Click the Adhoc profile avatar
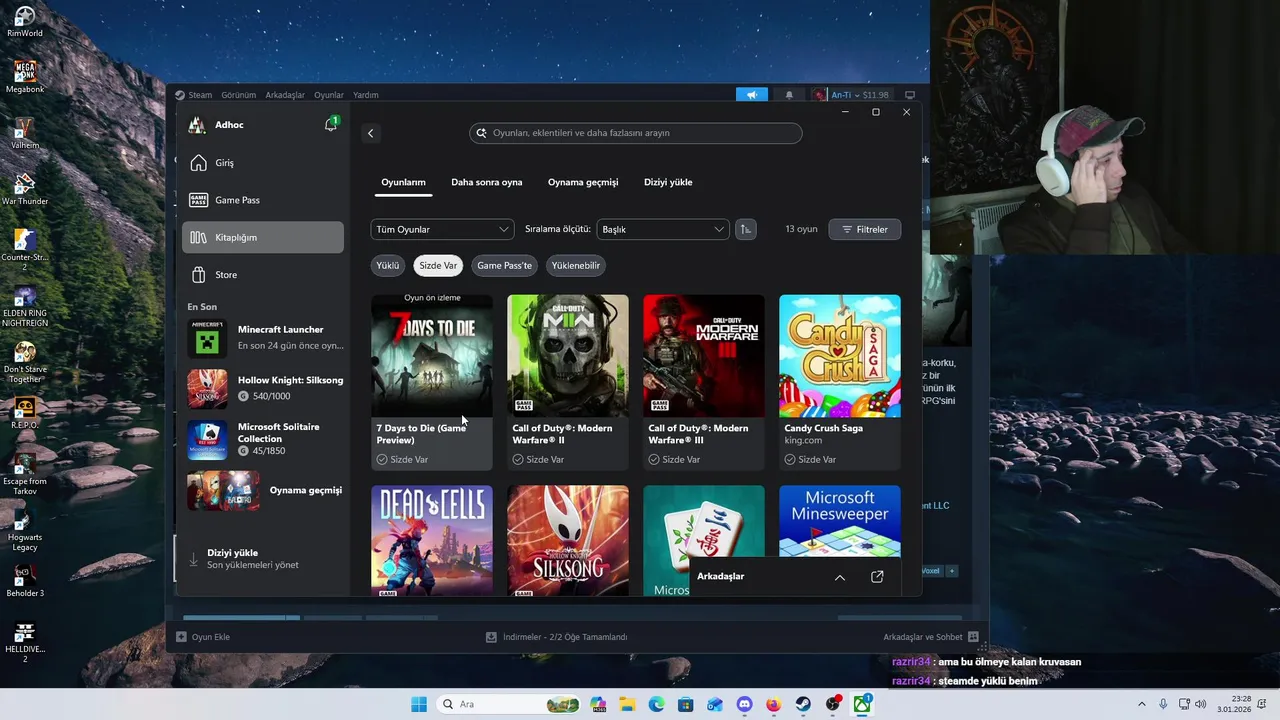Screen dimensions: 1280x720 pos(197,125)
